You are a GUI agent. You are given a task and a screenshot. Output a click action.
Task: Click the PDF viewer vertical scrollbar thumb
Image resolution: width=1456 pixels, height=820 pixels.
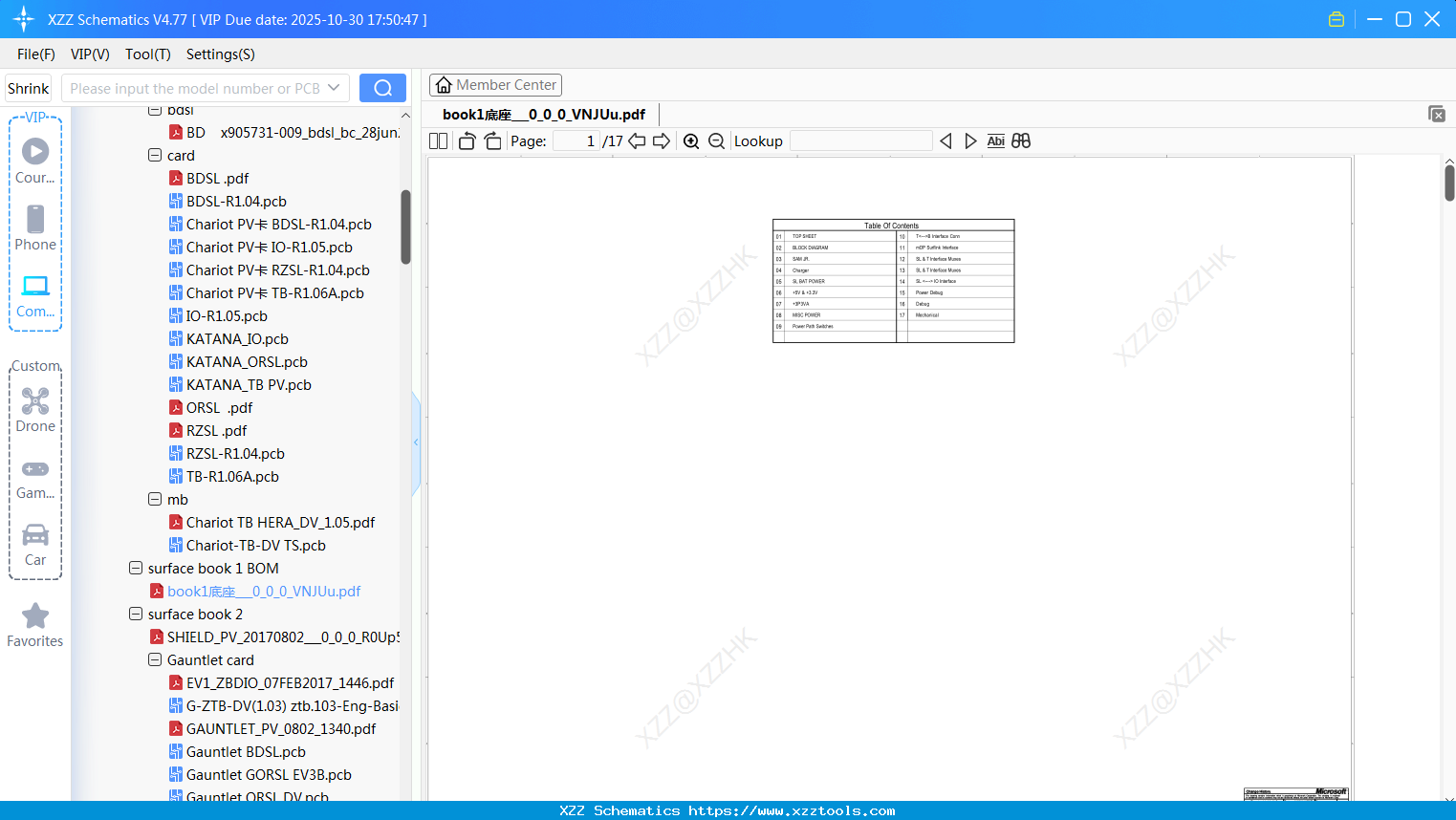pyautogui.click(x=1449, y=183)
